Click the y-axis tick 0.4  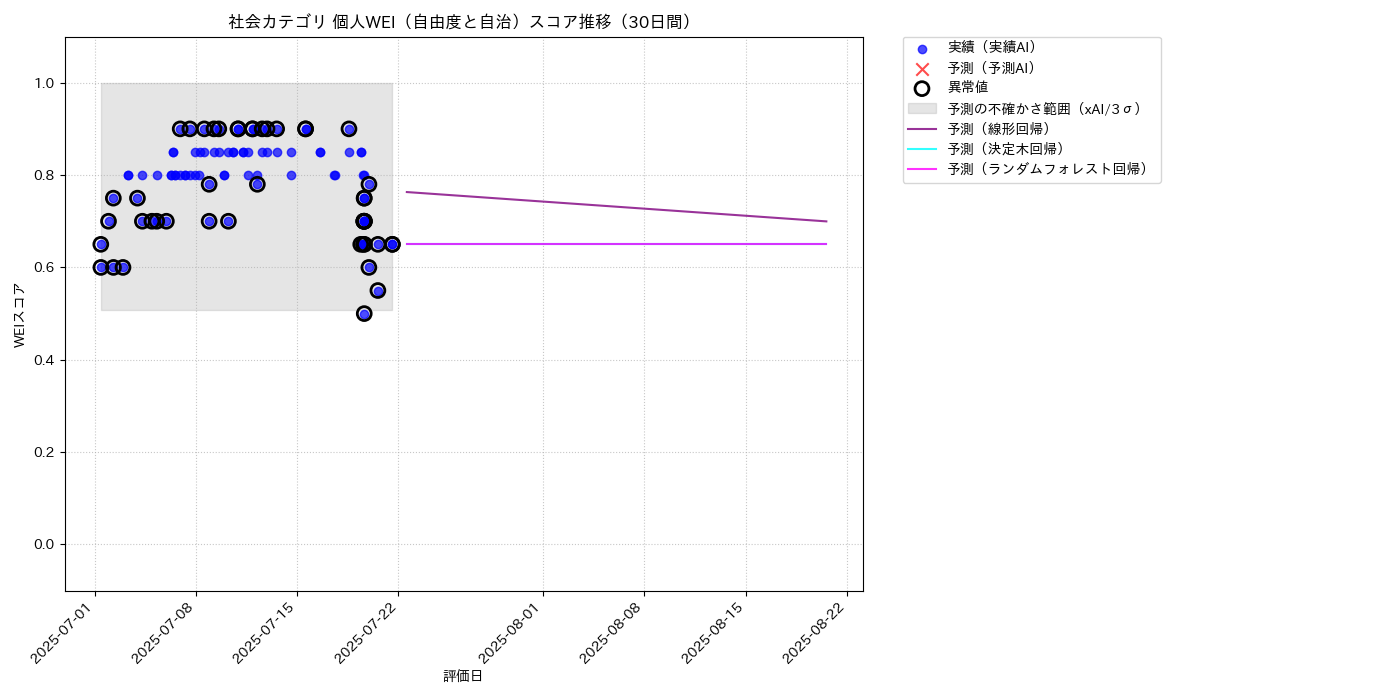46,360
